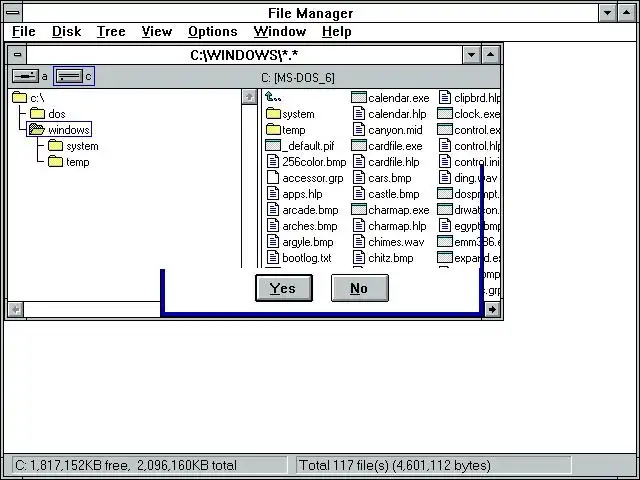Image resolution: width=640 pixels, height=480 pixels.
Task: Maximize the C:\WINDOWS child window
Action: click(x=491, y=55)
